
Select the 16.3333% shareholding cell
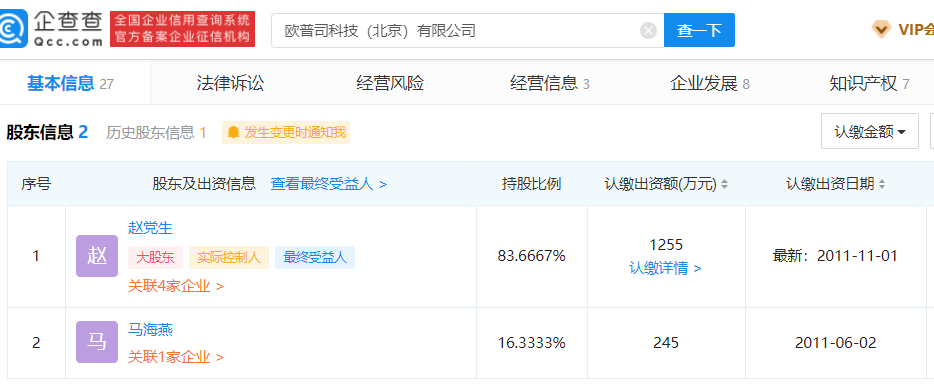(531, 343)
